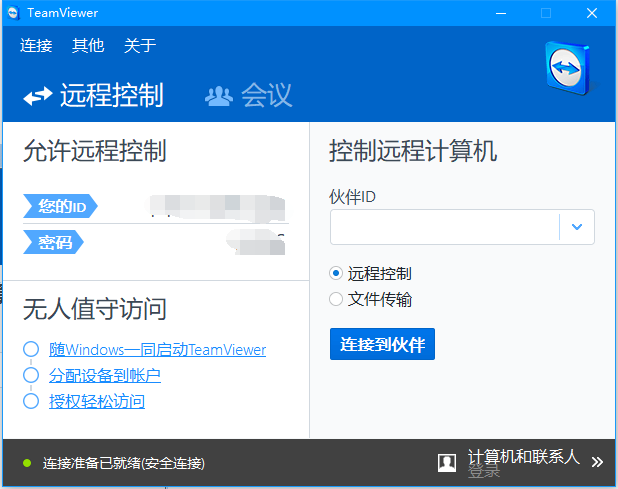The image size is (618, 489).
Task: Click the 您的ID label tag
Action: [x=60, y=206]
